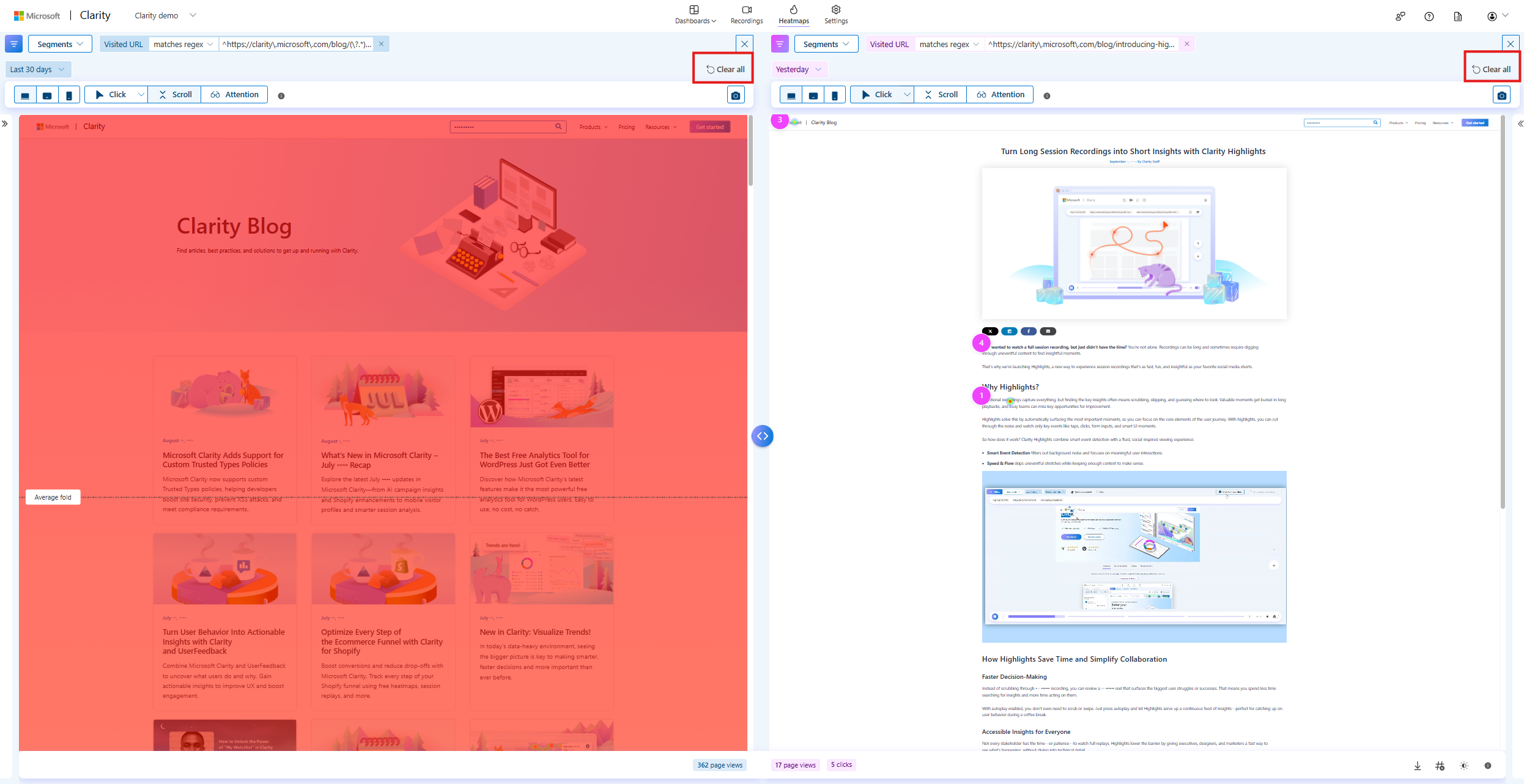The height and width of the screenshot is (784, 1524).
Task: Click 'Clear all' in the left pane
Action: [726, 70]
